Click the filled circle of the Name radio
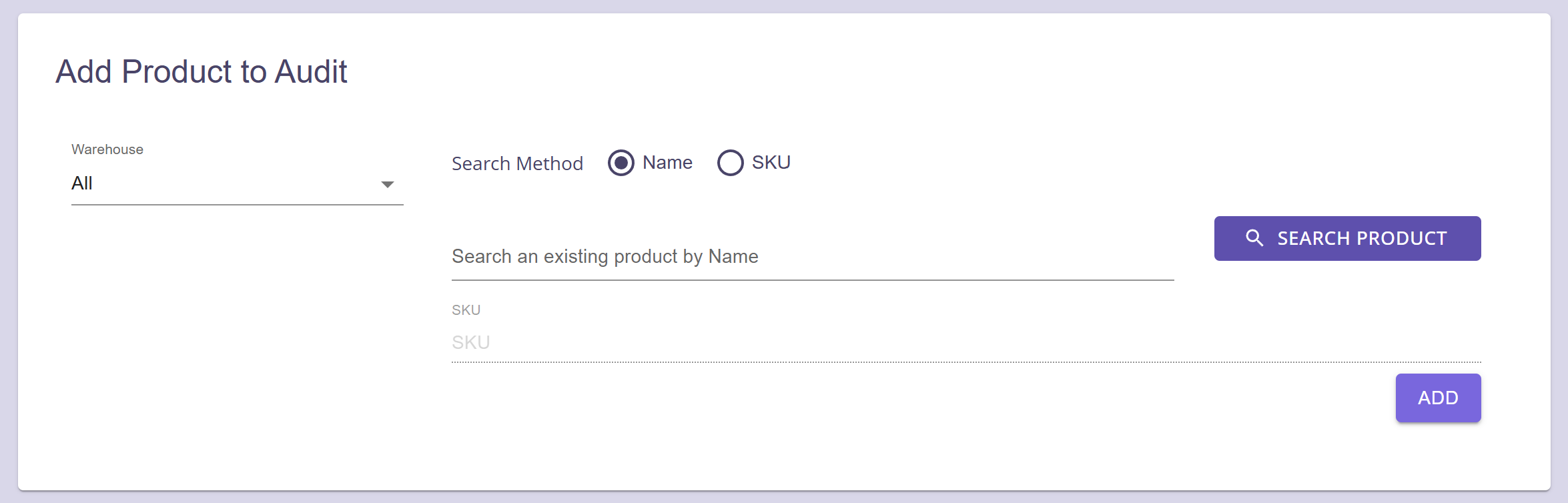 [621, 163]
